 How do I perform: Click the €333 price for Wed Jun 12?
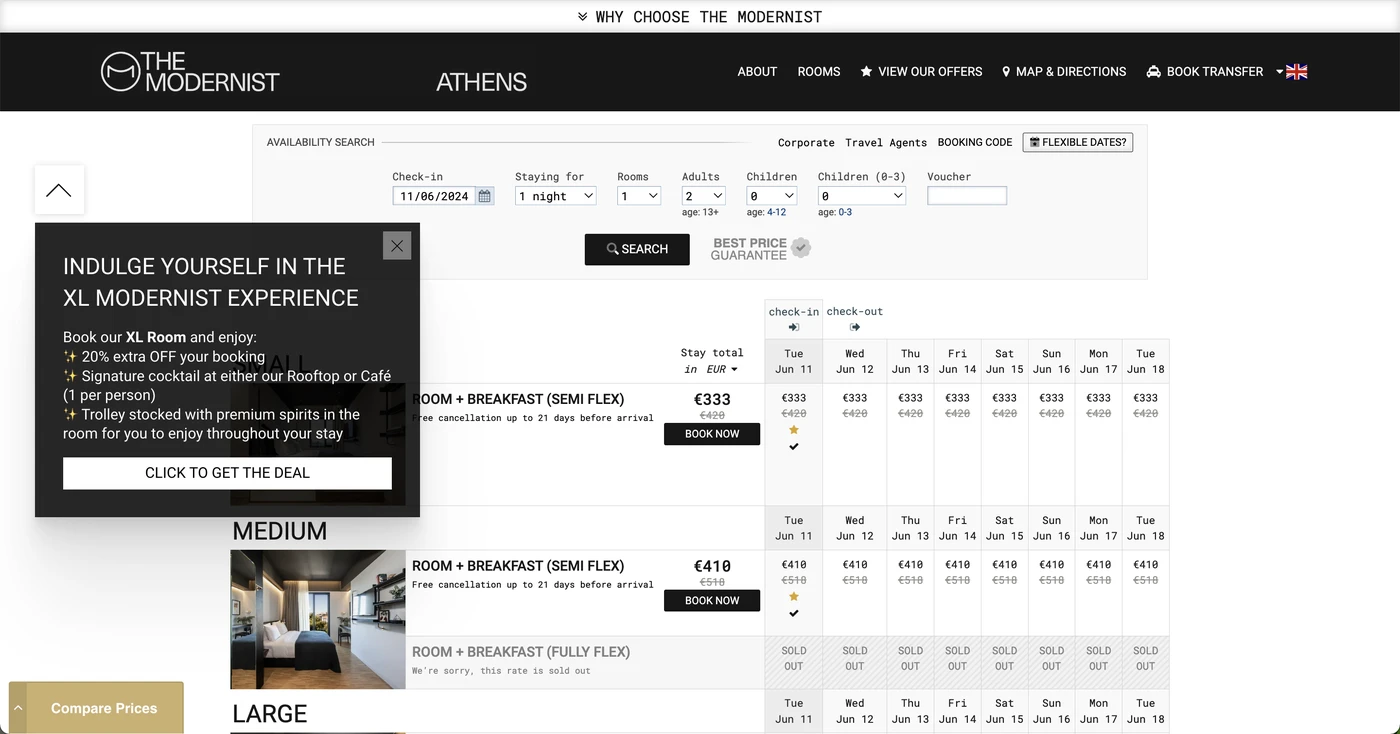click(x=855, y=398)
